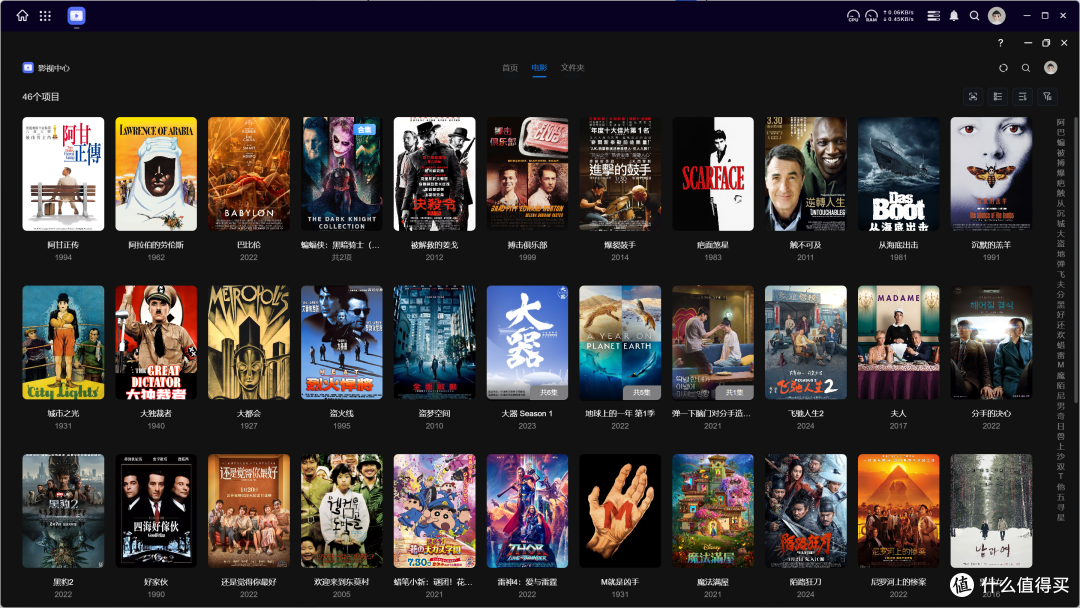Image resolution: width=1080 pixels, height=608 pixels.
Task: Open the 阿甘正传 movie poster
Action: (63, 174)
